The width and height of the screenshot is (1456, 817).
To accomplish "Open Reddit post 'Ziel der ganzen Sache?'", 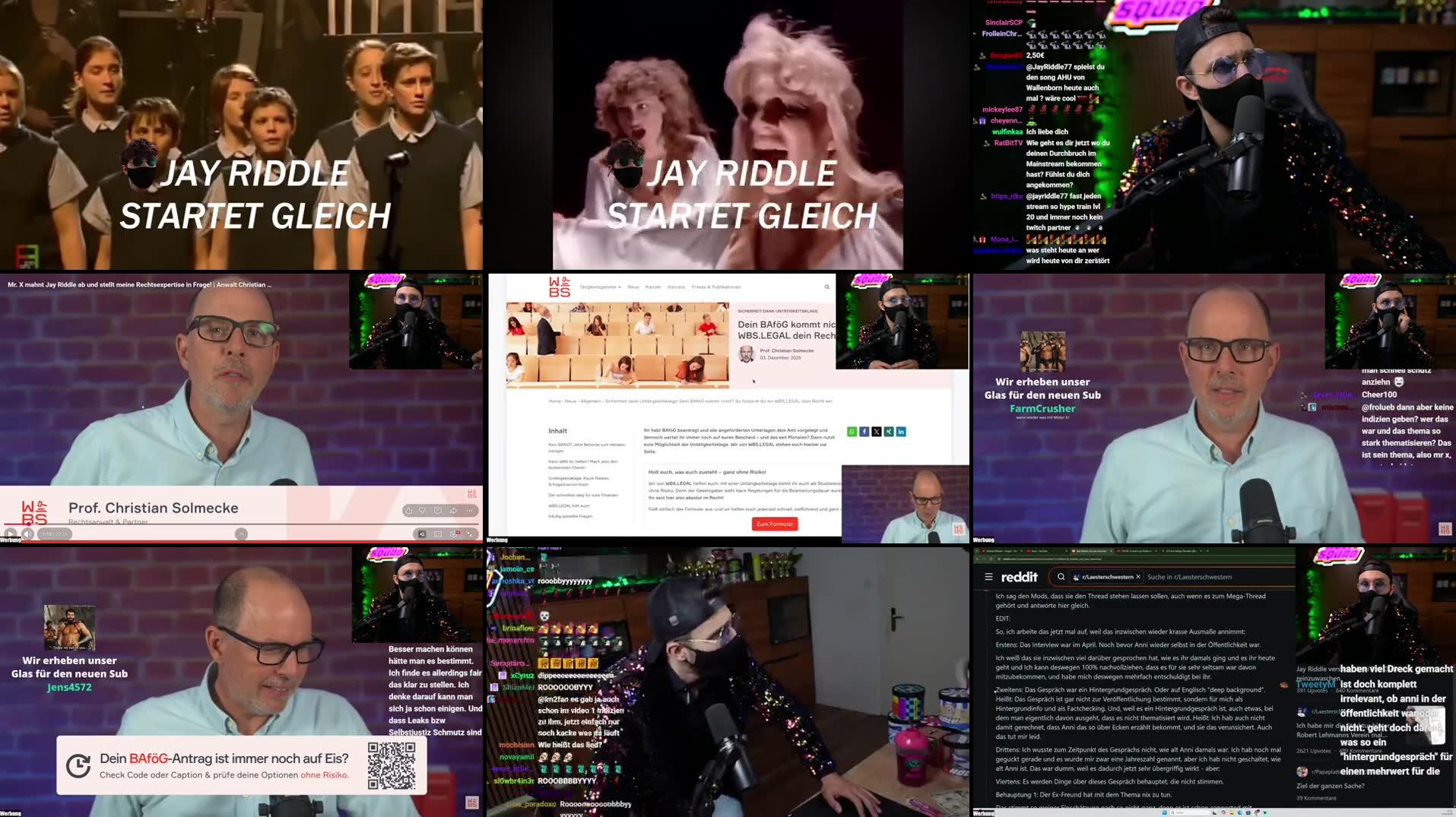I will (x=1331, y=786).
